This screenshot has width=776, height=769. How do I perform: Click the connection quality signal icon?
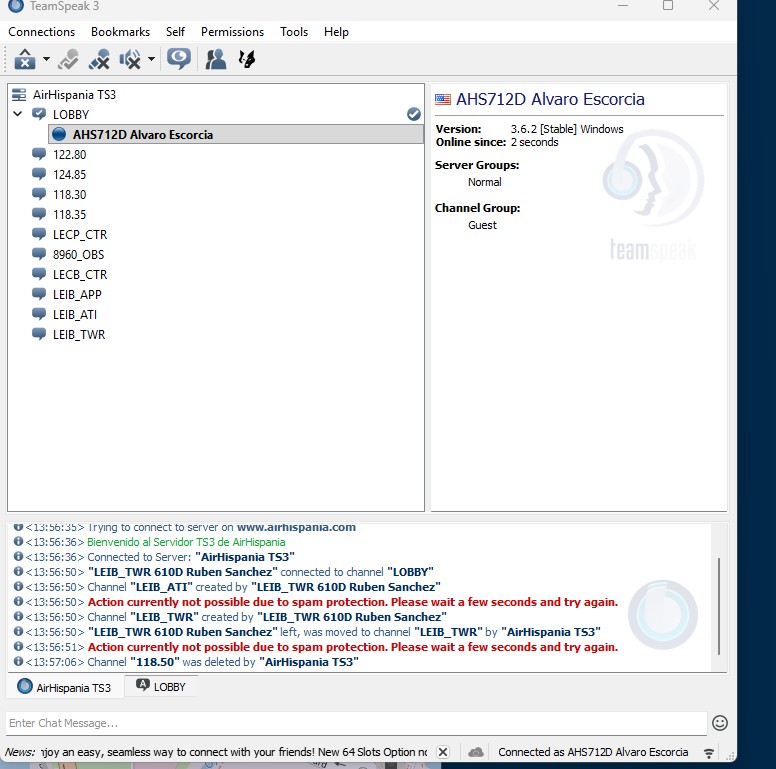pos(709,752)
